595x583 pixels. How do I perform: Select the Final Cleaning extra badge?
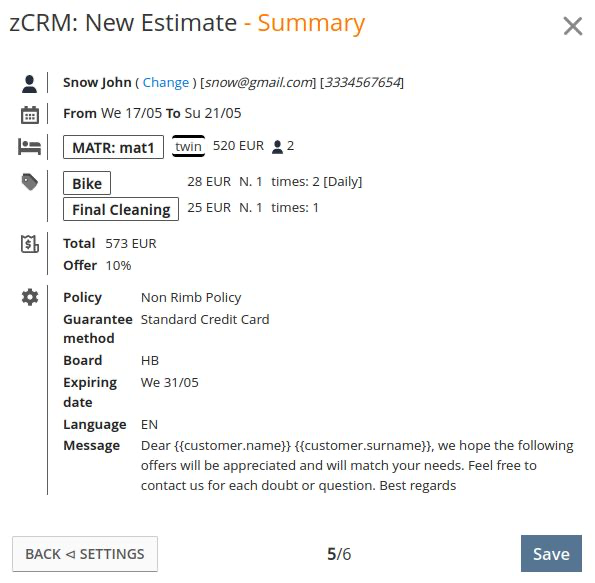121,209
